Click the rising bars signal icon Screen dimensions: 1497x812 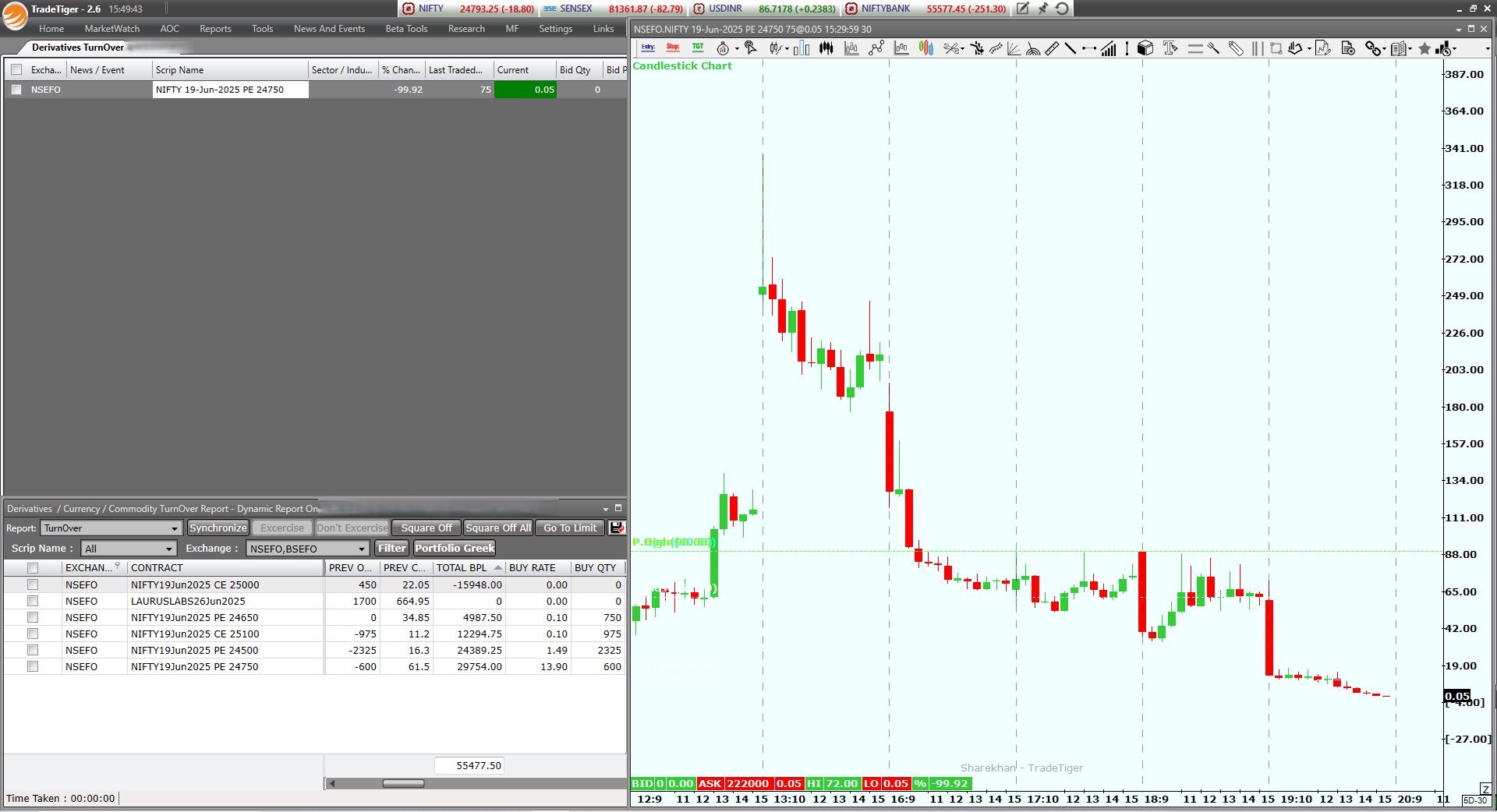(x=1109, y=48)
